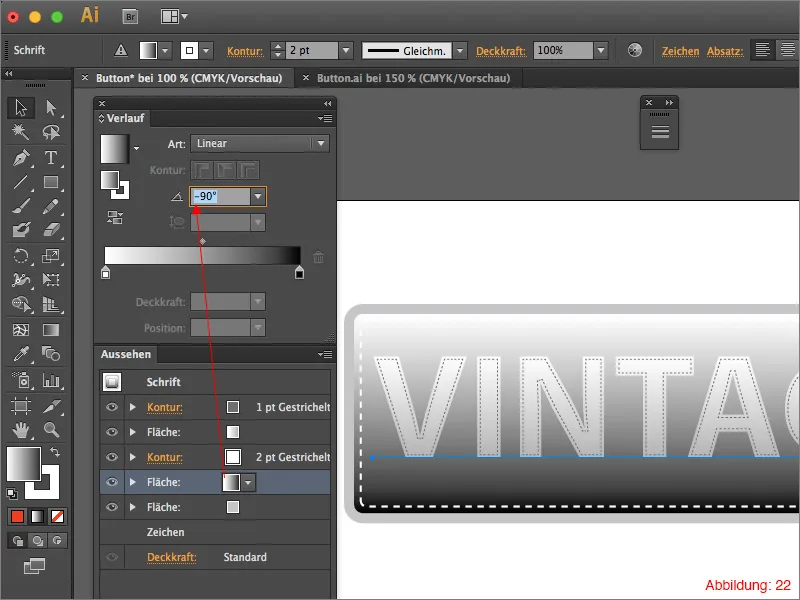Select the Selection tool arrow
This screenshot has width=800, height=600.
[x=21, y=108]
